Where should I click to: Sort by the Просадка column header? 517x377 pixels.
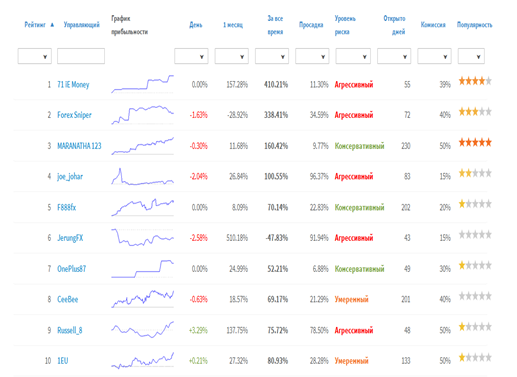311,25
